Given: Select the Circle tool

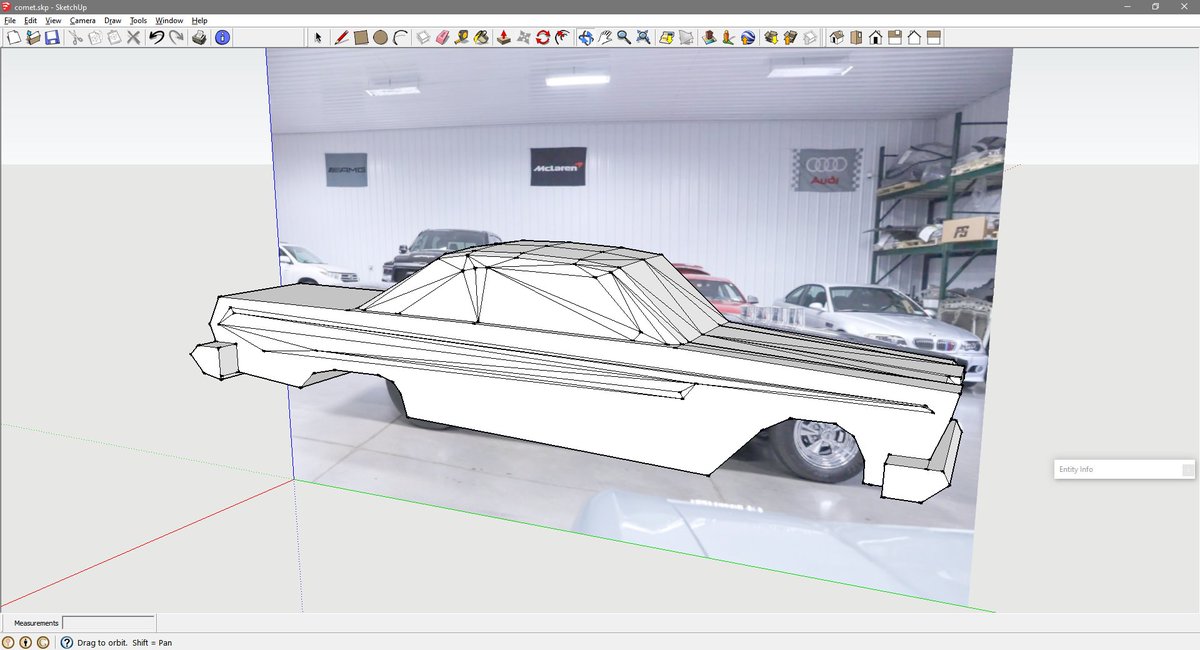Looking at the screenshot, I should tap(380, 38).
